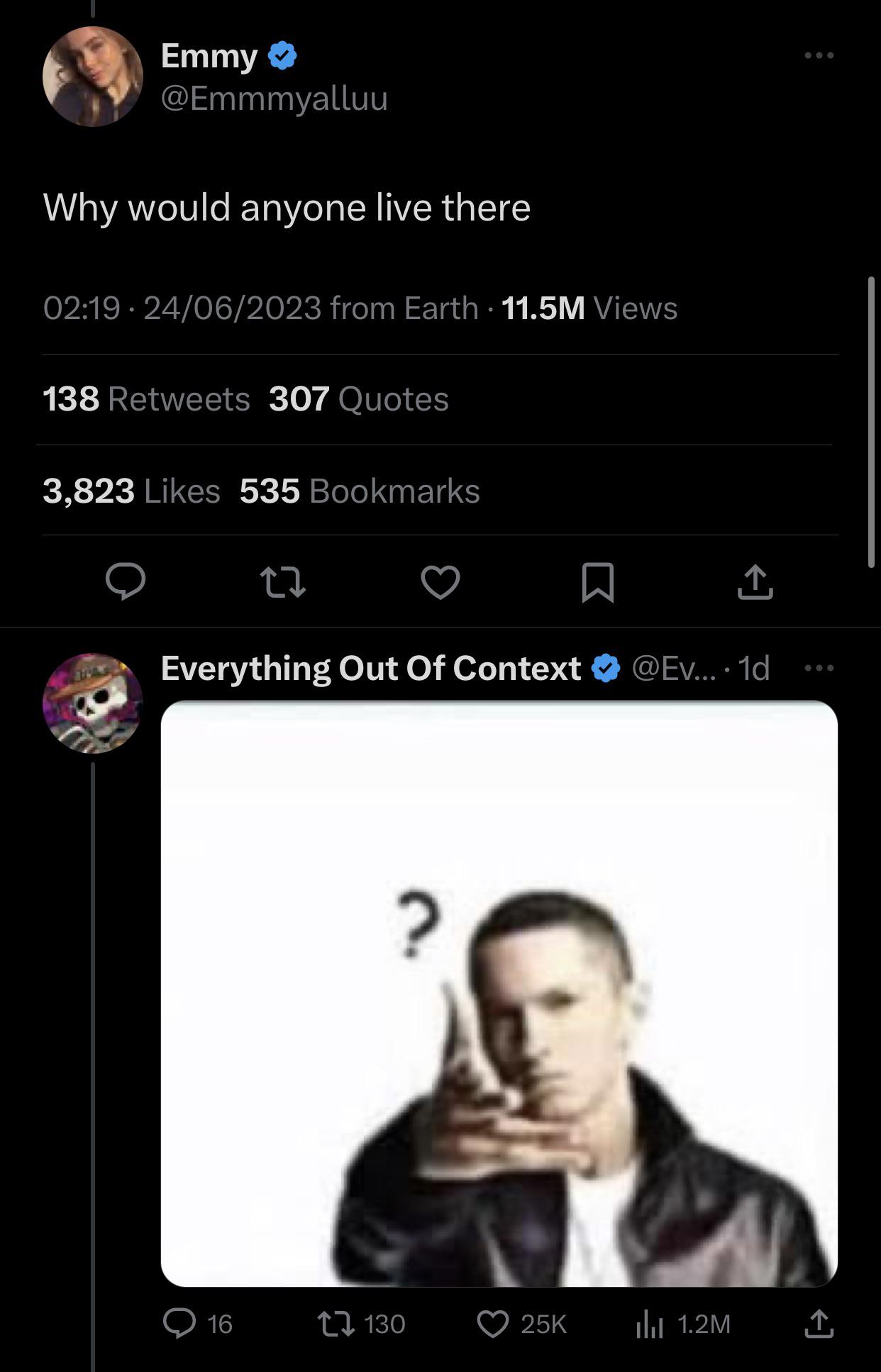
Task: Click the vertical scrollbar on the right
Action: 871,422
